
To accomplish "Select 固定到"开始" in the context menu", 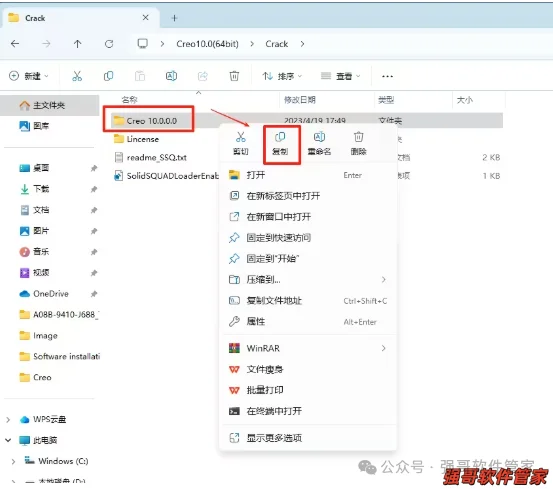I will [x=308, y=258].
